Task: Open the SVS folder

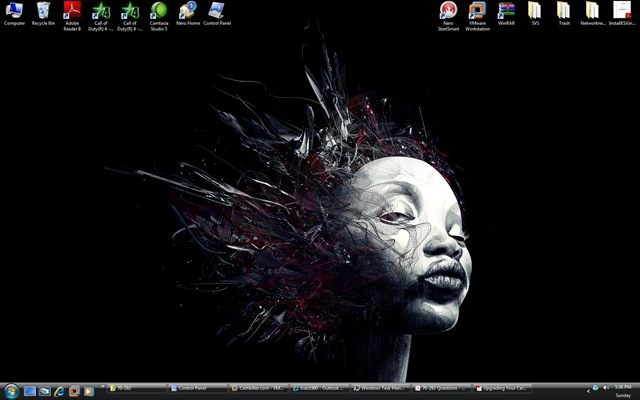Action: (535, 13)
